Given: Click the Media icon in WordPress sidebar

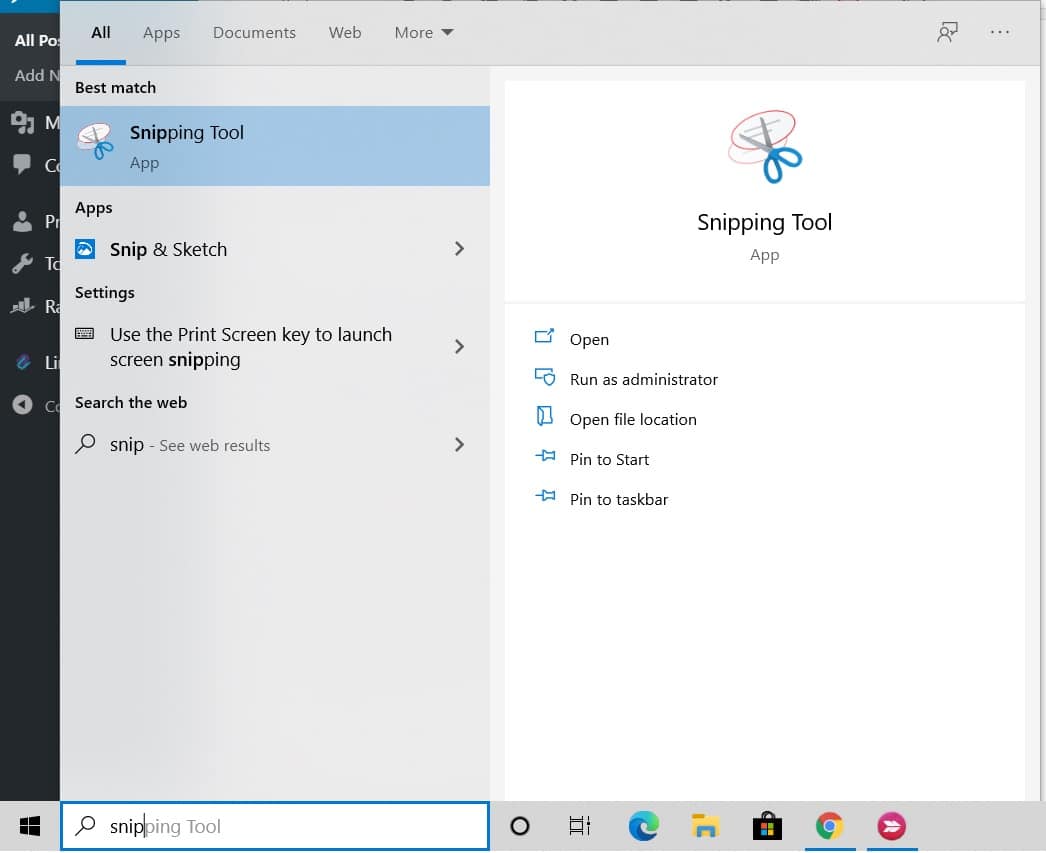Looking at the screenshot, I should (x=22, y=122).
